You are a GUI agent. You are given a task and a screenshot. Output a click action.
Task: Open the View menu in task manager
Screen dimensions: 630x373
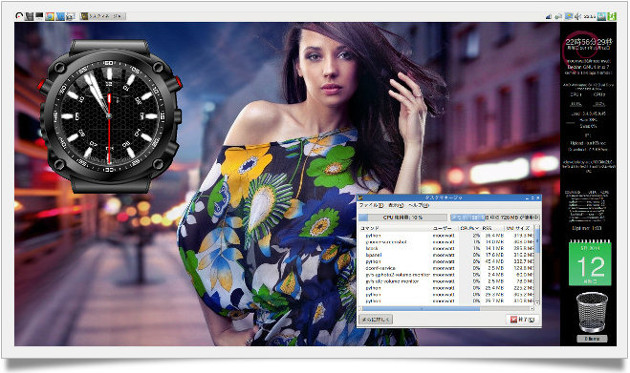coord(396,205)
